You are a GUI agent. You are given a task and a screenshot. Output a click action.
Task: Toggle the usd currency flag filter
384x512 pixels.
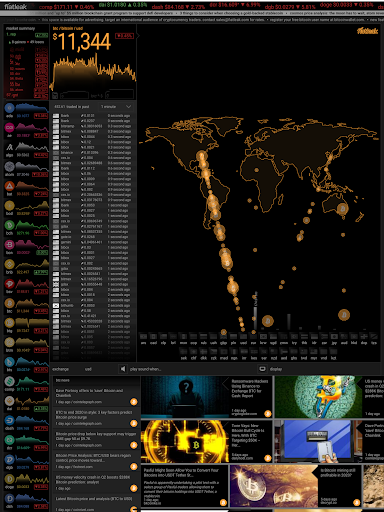243,337
